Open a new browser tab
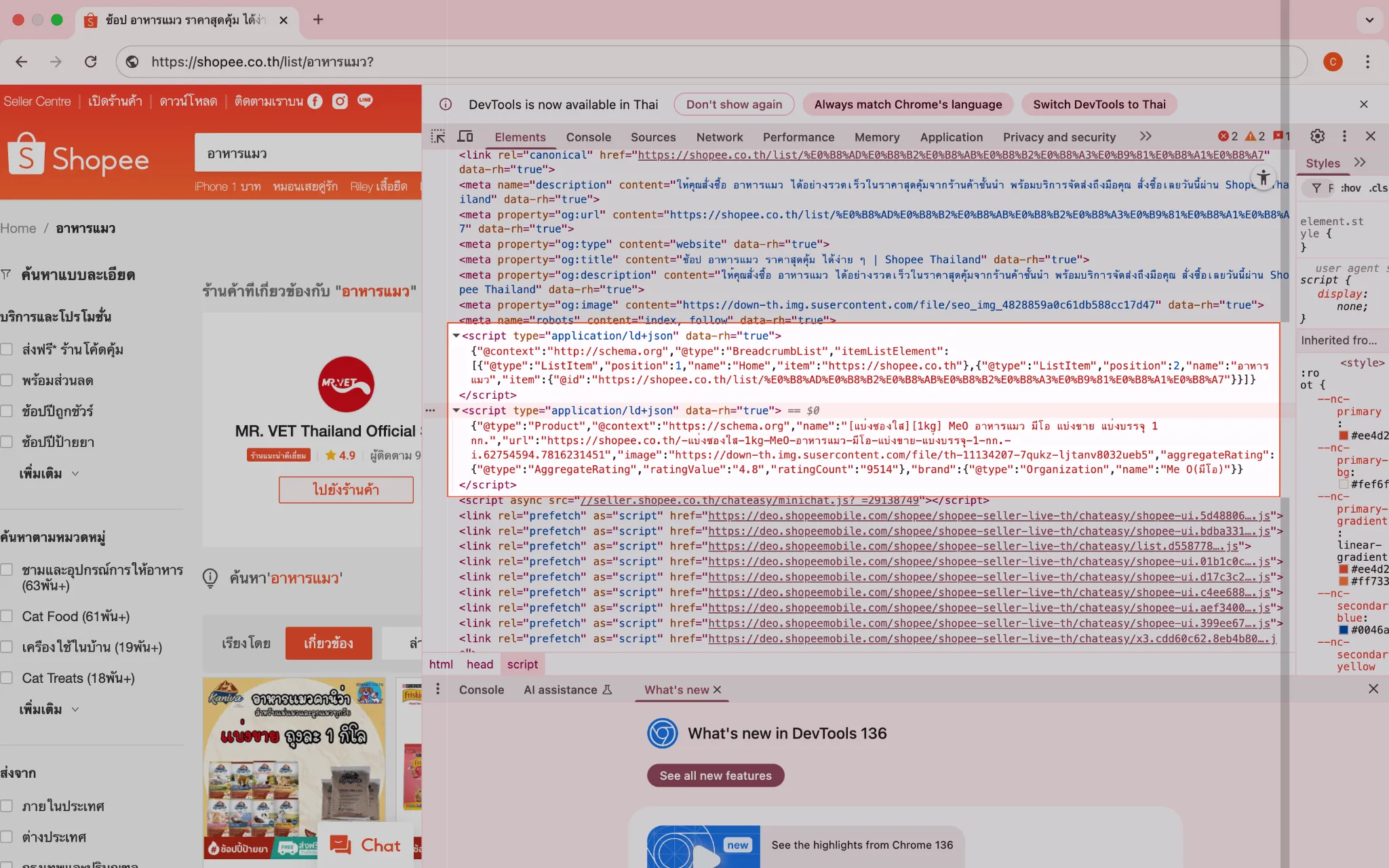Image resolution: width=1389 pixels, height=868 pixels. click(x=318, y=20)
